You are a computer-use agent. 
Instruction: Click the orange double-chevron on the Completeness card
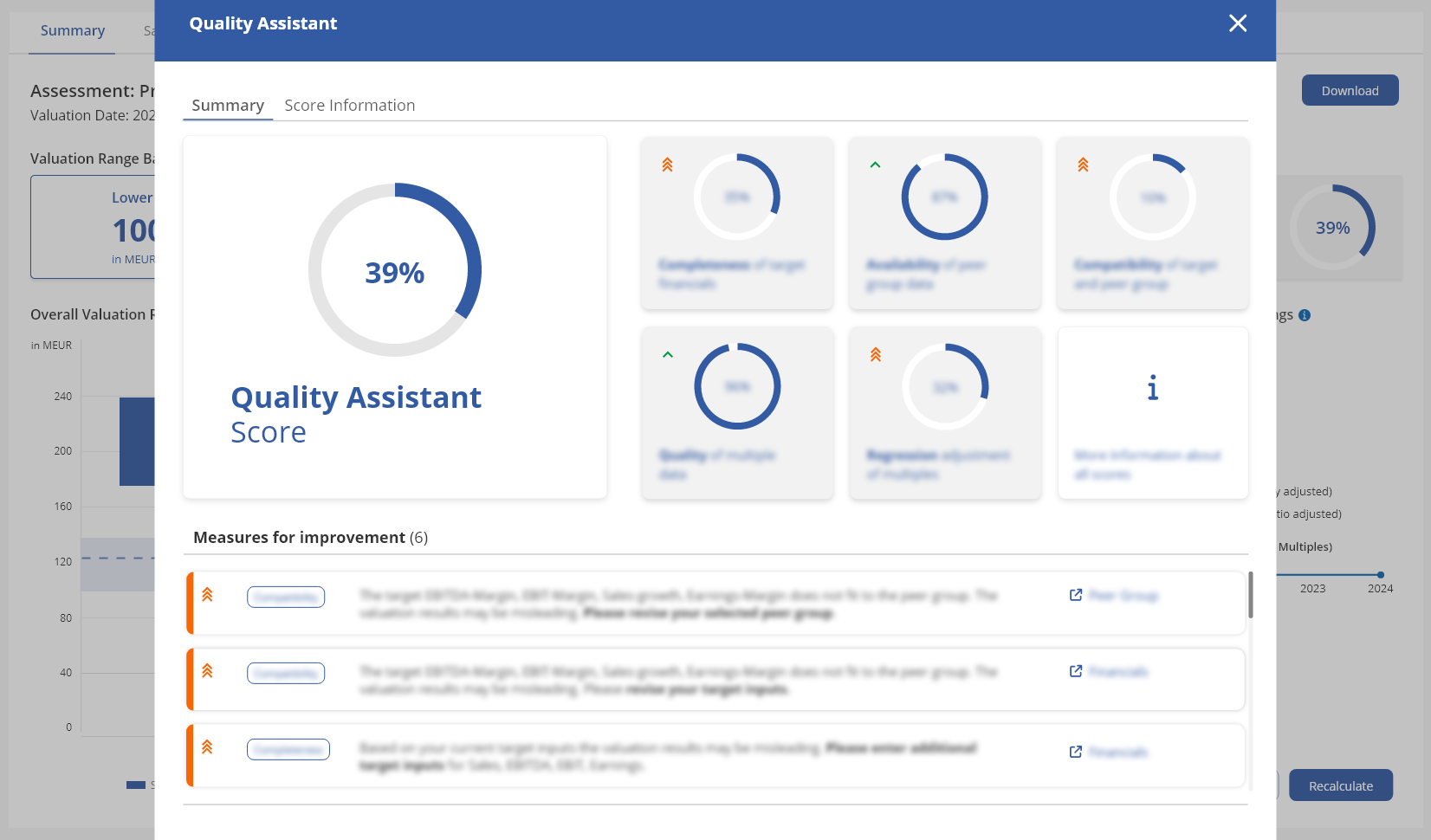pos(666,165)
